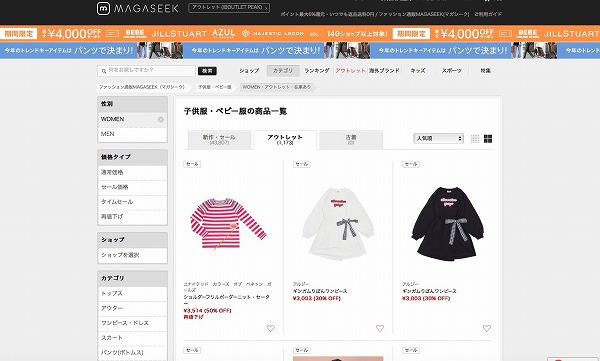This screenshot has height=361, width=600.
Task: Filter by タイムセール price type
Action: [x=132, y=202]
